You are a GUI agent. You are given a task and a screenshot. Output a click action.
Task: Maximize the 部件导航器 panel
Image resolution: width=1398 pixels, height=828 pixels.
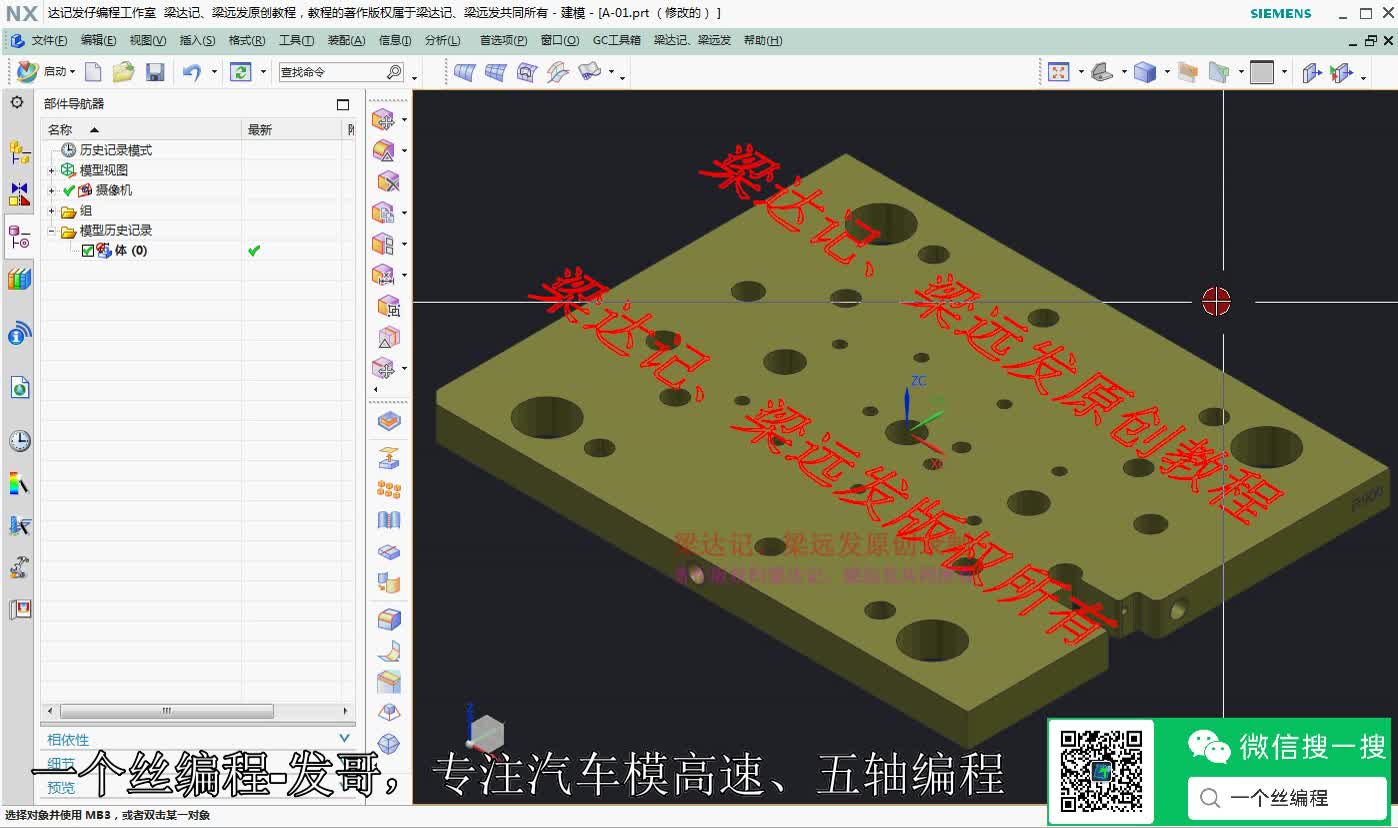click(343, 104)
